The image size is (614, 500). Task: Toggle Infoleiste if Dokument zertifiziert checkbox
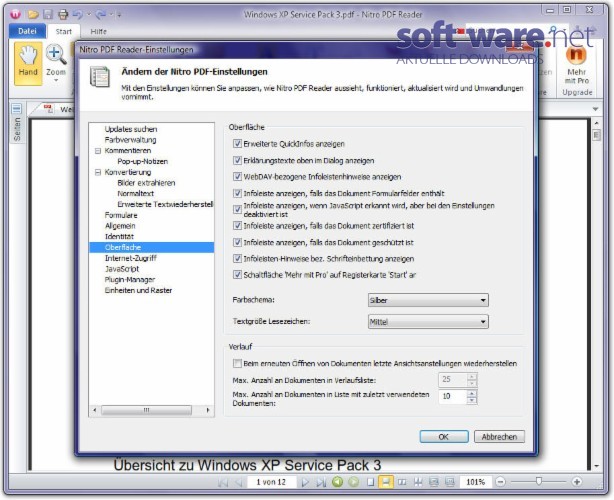237,226
